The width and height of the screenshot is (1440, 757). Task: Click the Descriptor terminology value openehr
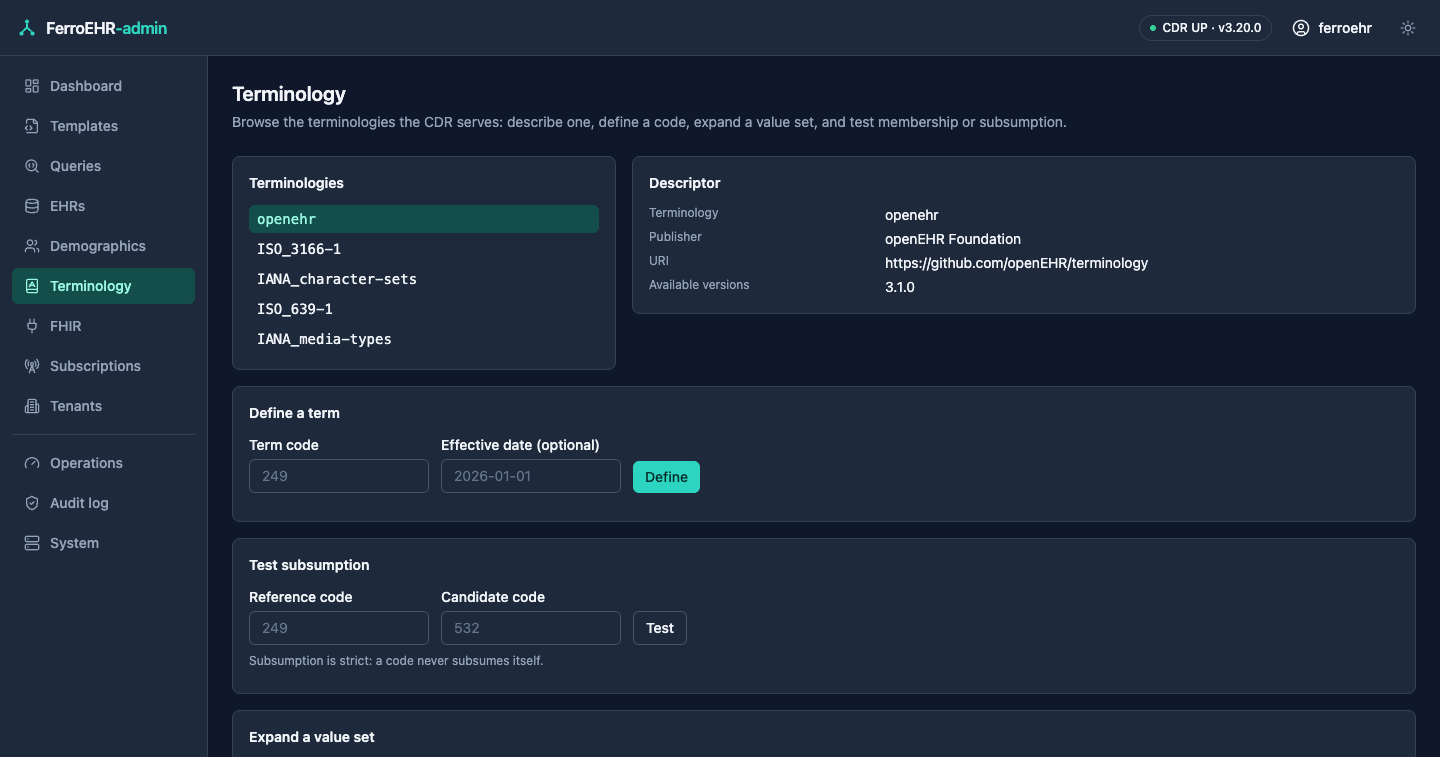click(x=912, y=215)
